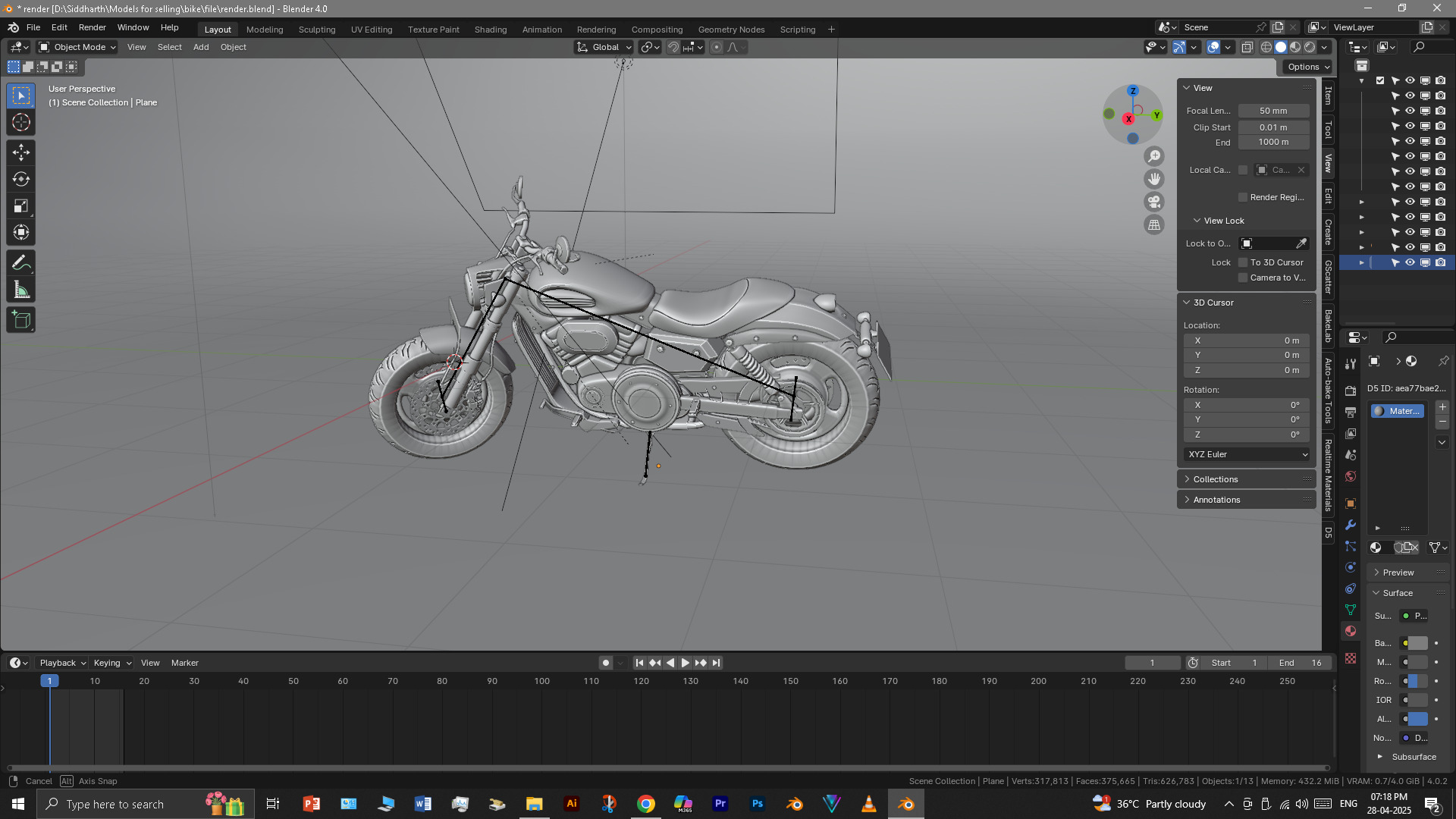Open the Object Mode dropdown

(x=77, y=47)
